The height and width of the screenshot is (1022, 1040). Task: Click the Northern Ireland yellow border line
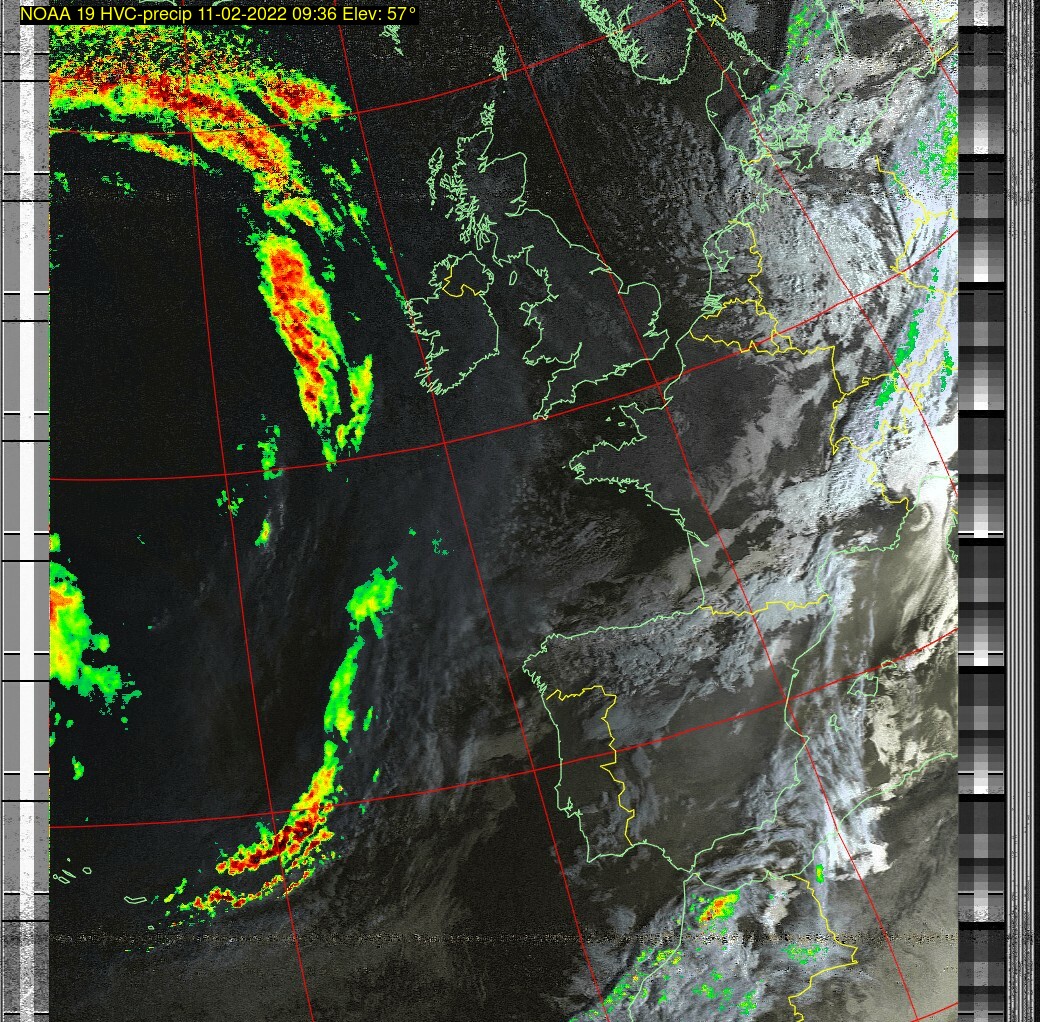click(462, 290)
